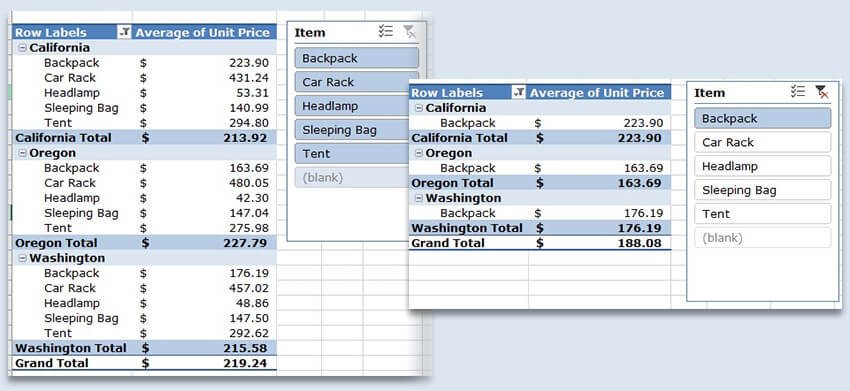The image size is (850, 391).
Task: Select the Grand Total cell showing 219.24
Action: (x=245, y=363)
